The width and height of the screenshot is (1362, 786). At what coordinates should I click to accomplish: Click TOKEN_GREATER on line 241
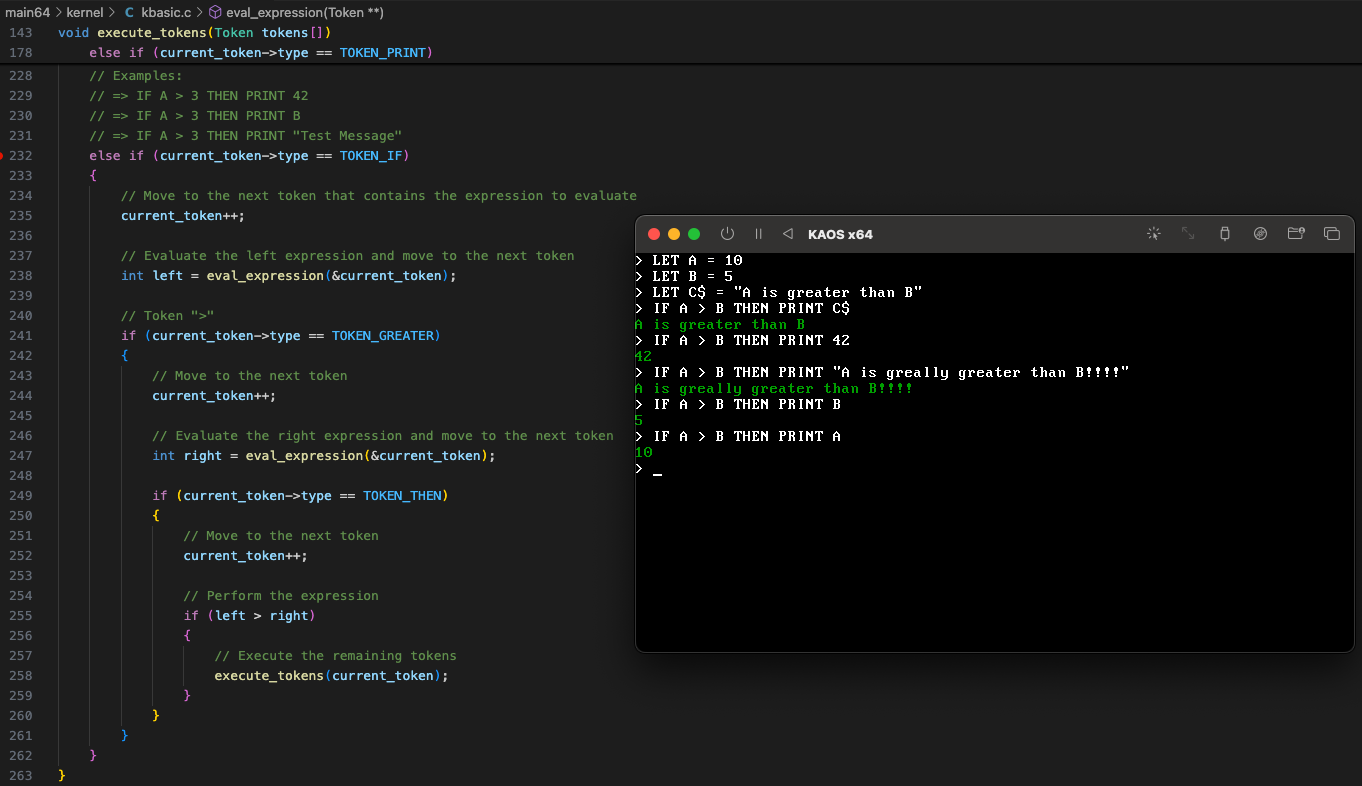[382, 336]
